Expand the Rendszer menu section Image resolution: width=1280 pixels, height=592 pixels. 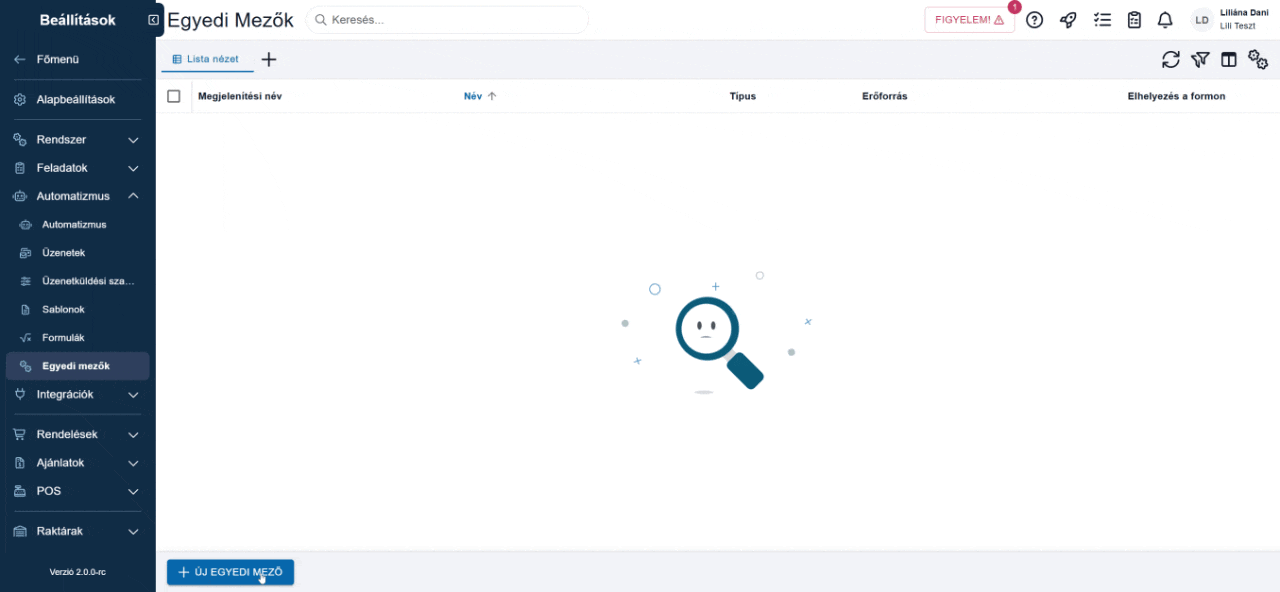click(x=133, y=140)
